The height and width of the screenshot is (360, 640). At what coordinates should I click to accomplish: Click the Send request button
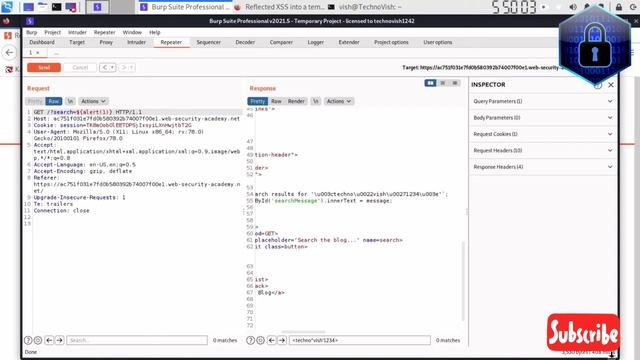pyautogui.click(x=44, y=67)
